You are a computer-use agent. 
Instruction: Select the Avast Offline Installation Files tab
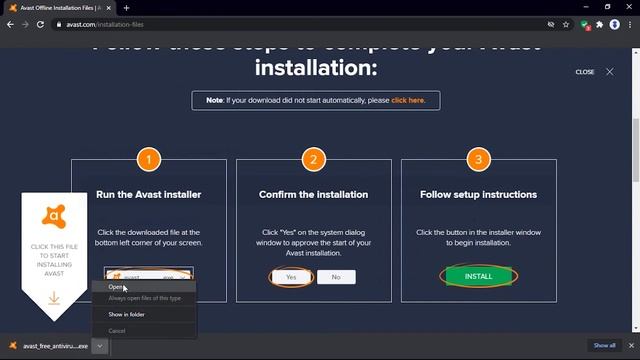pyautogui.click(x=60, y=8)
